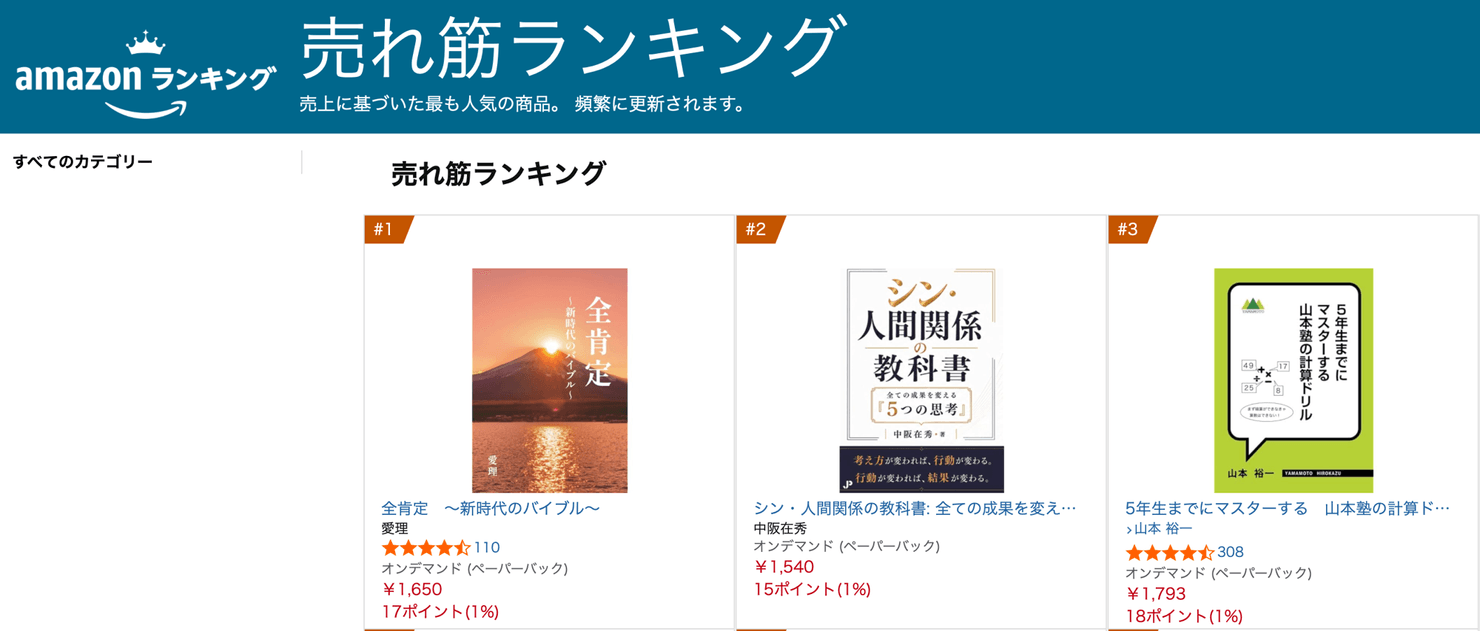Click the ¥1,540 price
The width and height of the screenshot is (1480, 631).
(x=784, y=567)
